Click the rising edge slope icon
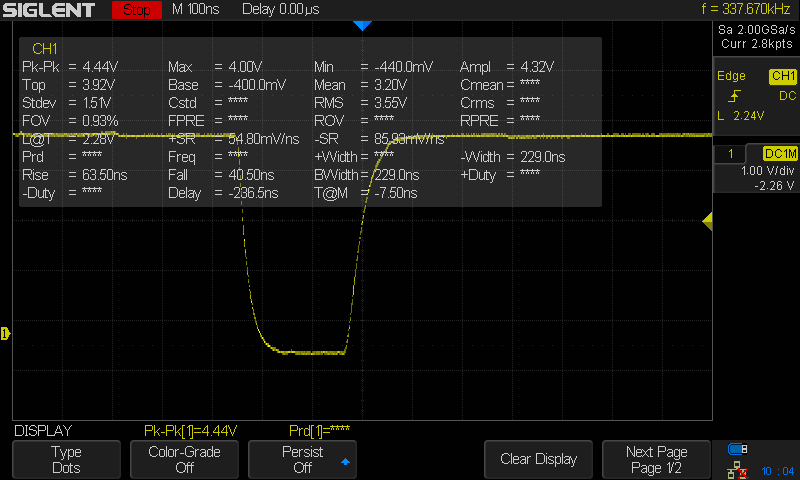This screenshot has height=480, width=800. pyautogui.click(x=734, y=96)
